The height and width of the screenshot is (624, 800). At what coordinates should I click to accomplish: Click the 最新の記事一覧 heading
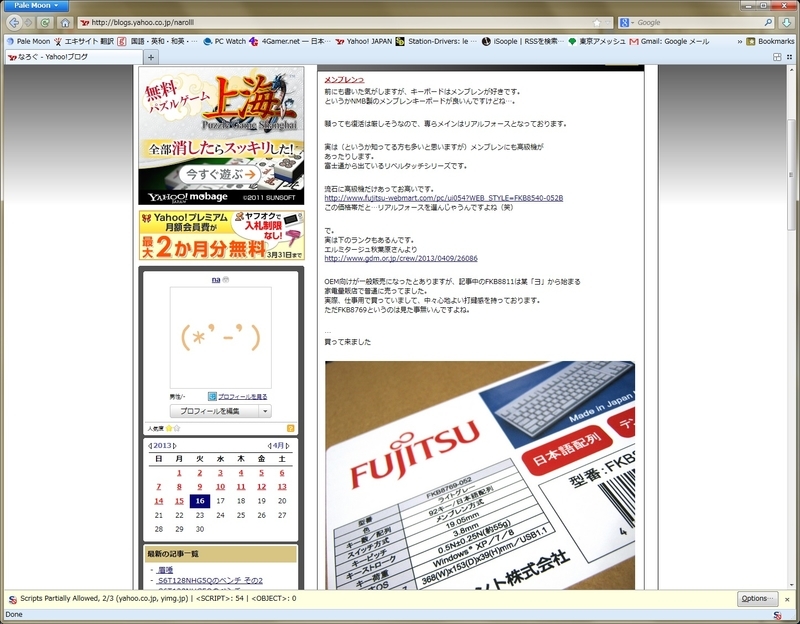click(173, 554)
